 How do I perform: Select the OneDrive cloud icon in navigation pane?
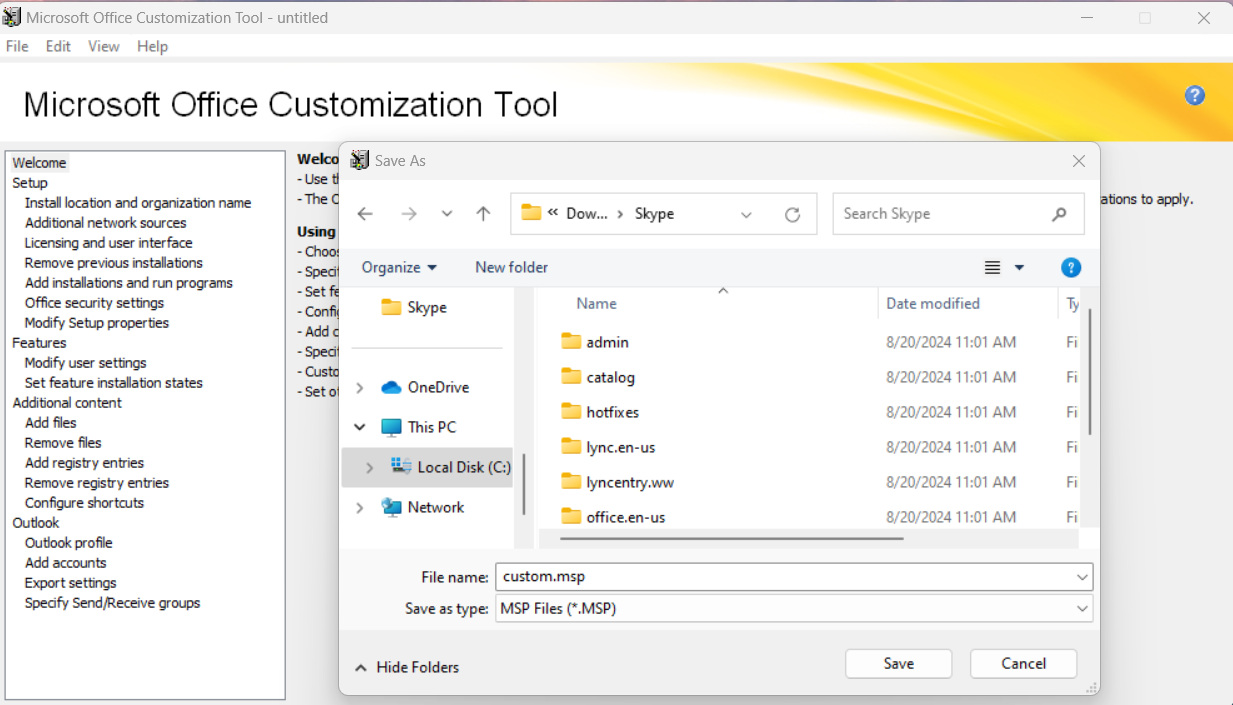coord(391,387)
